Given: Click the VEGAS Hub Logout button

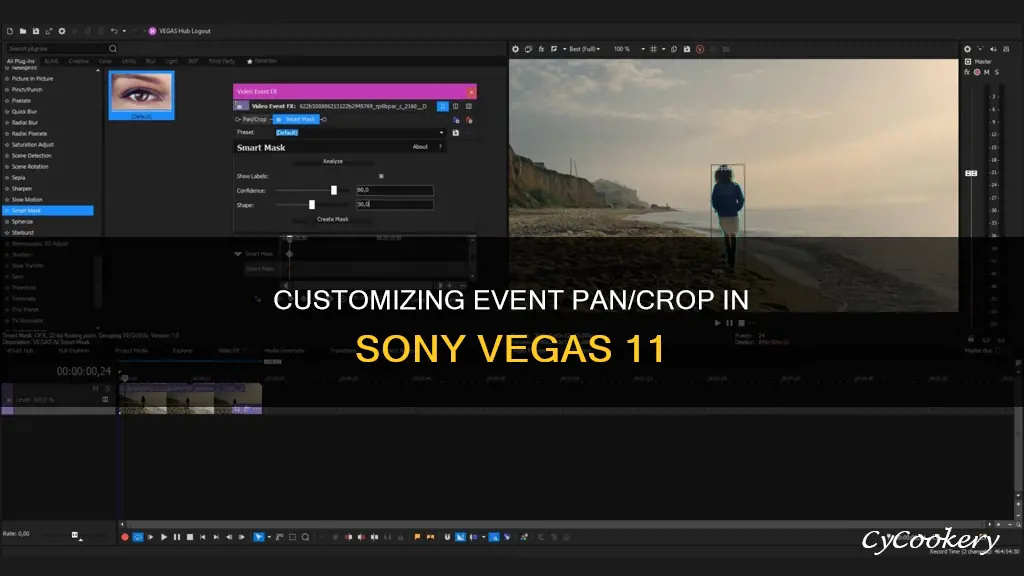Looking at the screenshot, I should [x=180, y=31].
